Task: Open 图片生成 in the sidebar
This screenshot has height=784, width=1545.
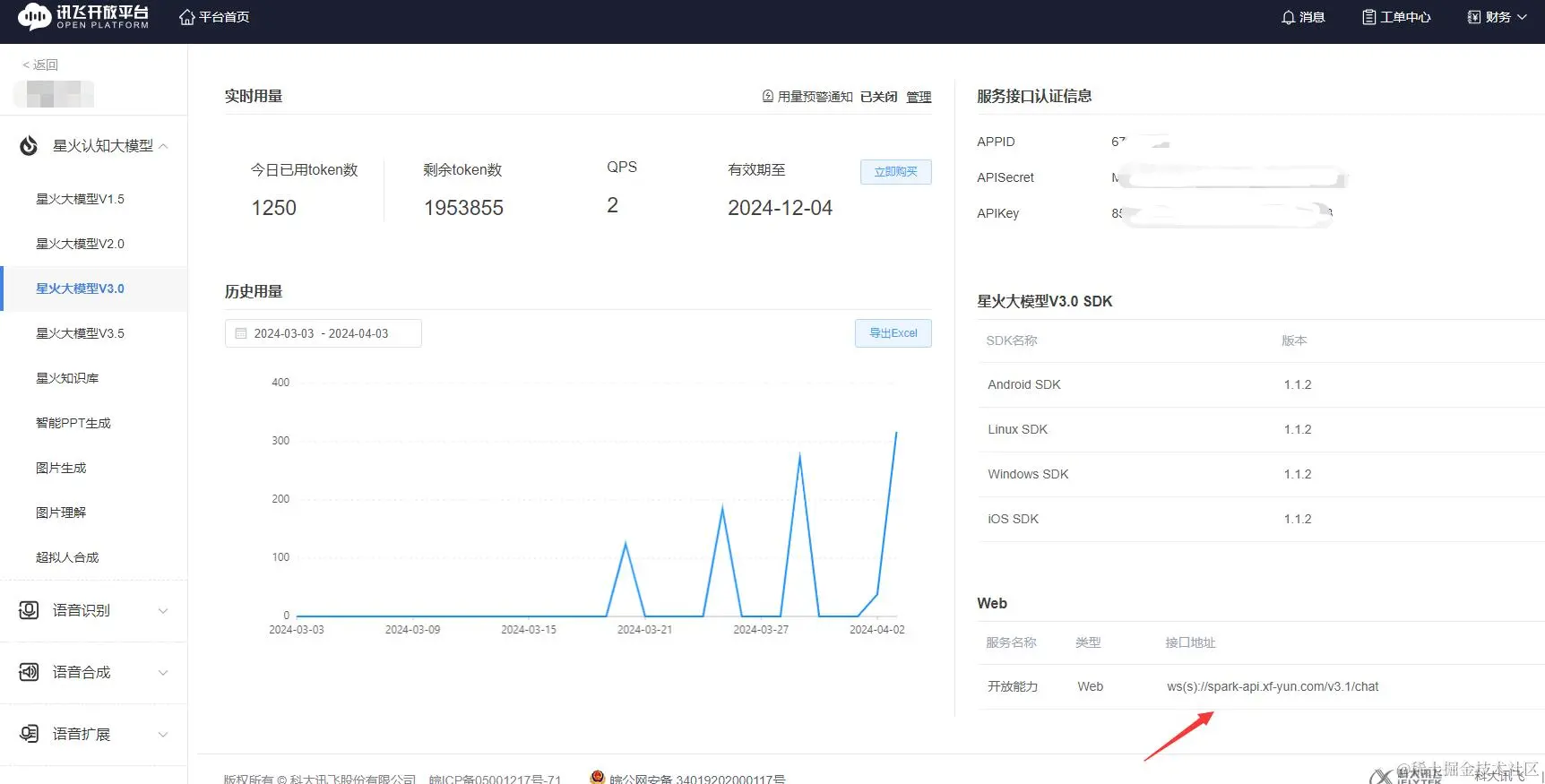Action: point(61,468)
